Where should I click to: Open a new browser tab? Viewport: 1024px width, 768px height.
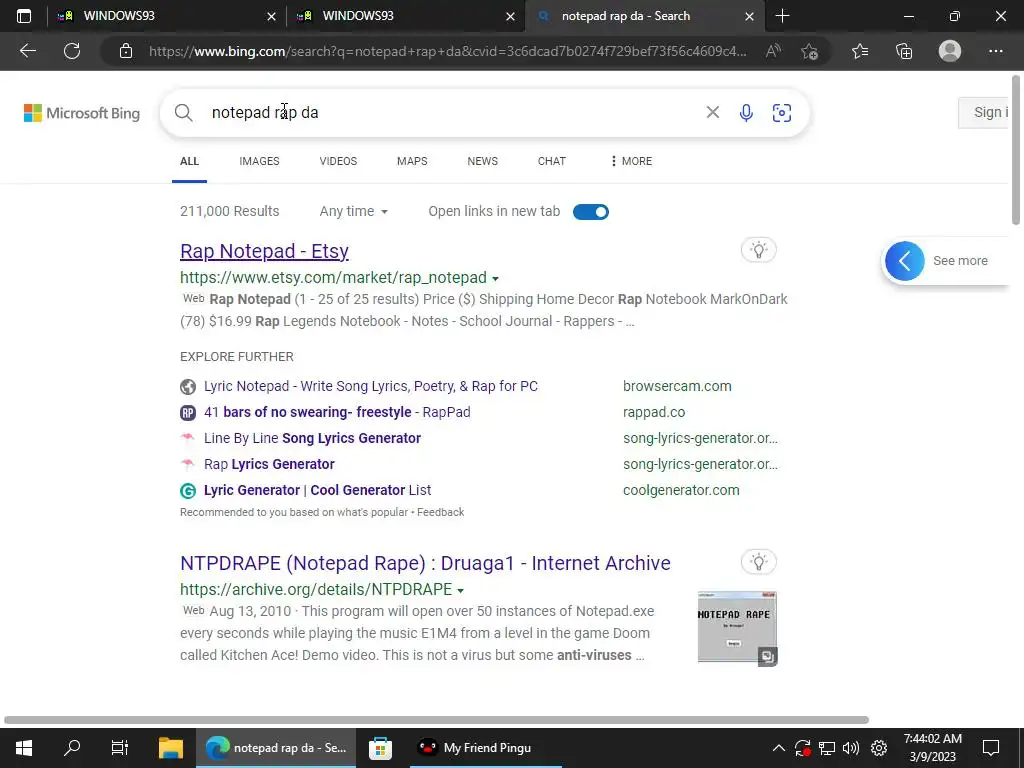tap(782, 16)
